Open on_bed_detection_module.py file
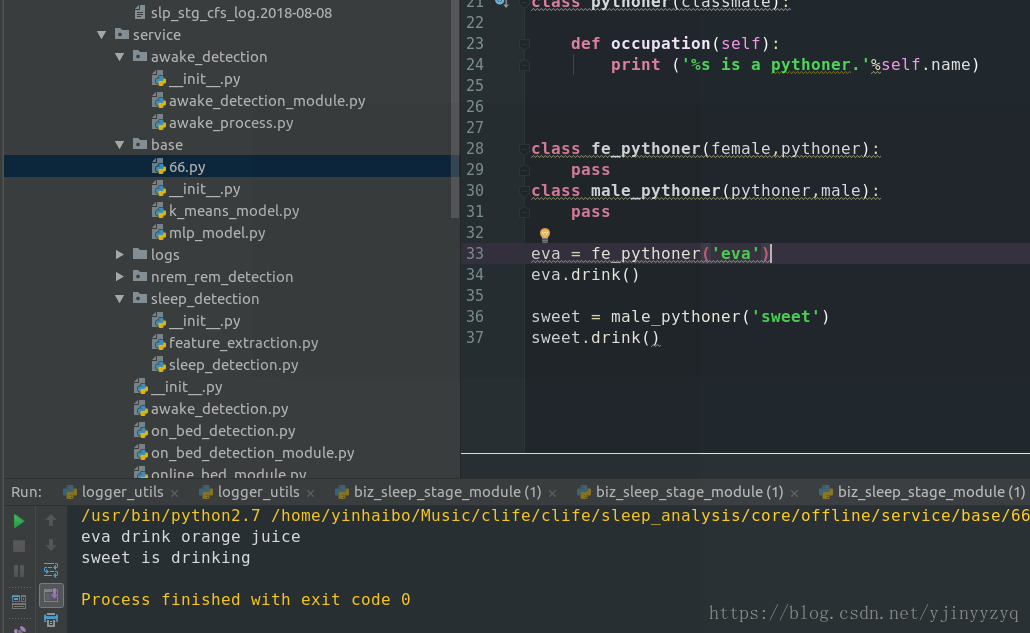1030x633 pixels. [x=252, y=453]
